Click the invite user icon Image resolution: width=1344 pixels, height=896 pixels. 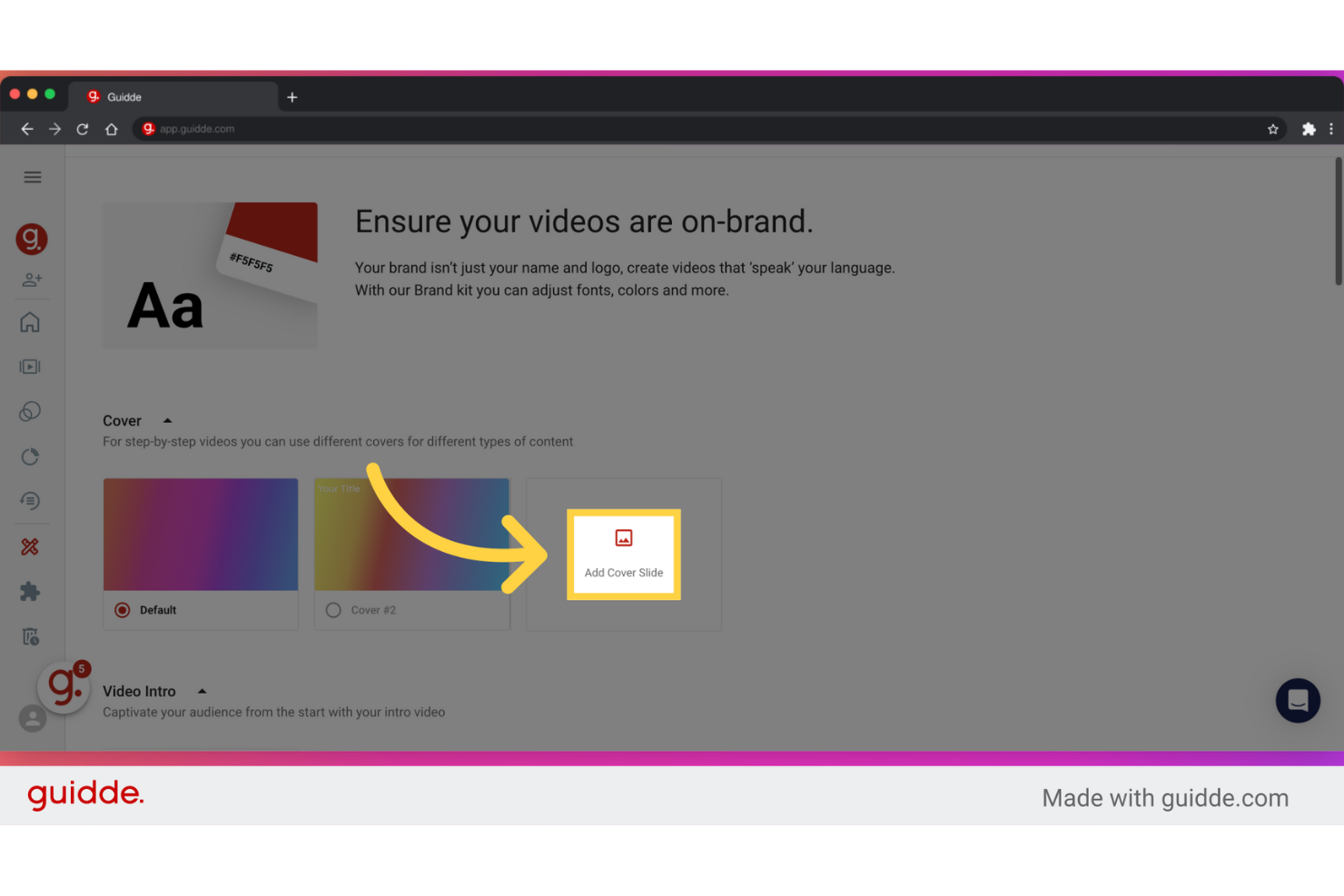[32, 280]
